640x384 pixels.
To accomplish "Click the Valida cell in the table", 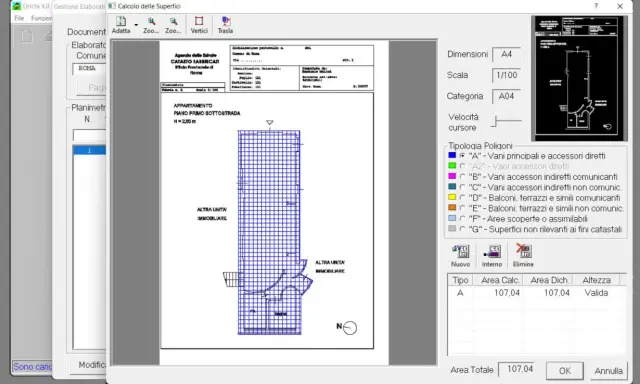I will tap(596, 293).
